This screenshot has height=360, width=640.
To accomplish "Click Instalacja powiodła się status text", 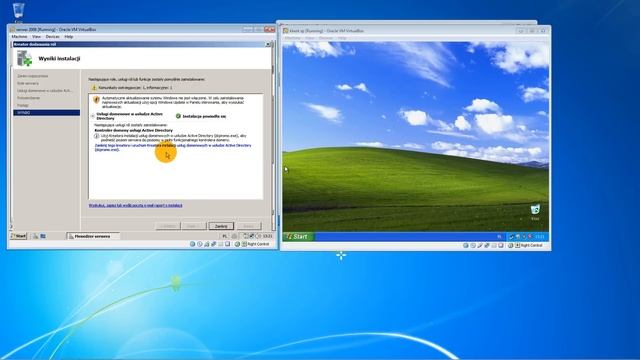I will pos(204,116).
